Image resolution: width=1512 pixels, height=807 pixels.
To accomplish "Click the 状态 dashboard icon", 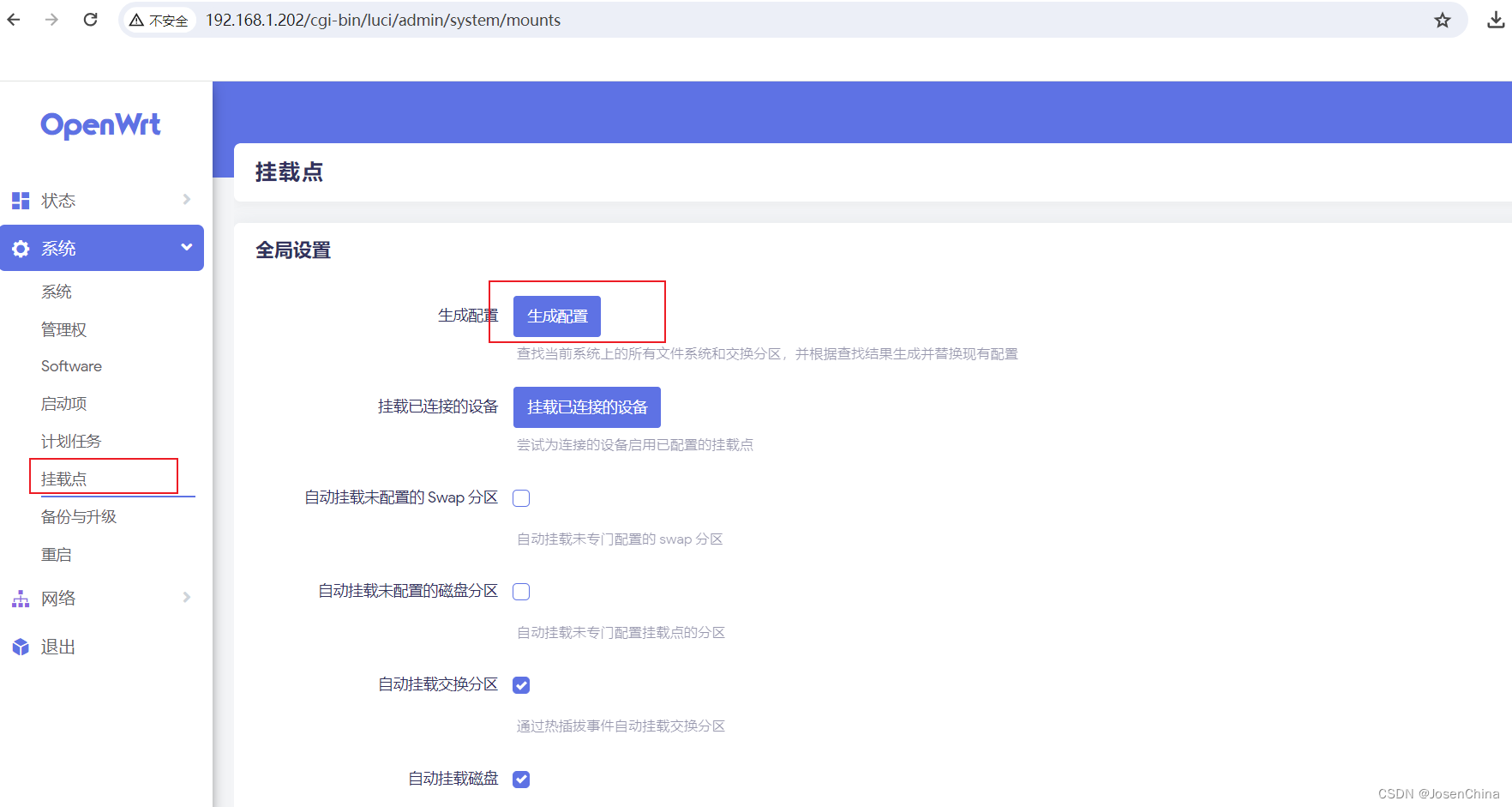I will (x=21, y=201).
